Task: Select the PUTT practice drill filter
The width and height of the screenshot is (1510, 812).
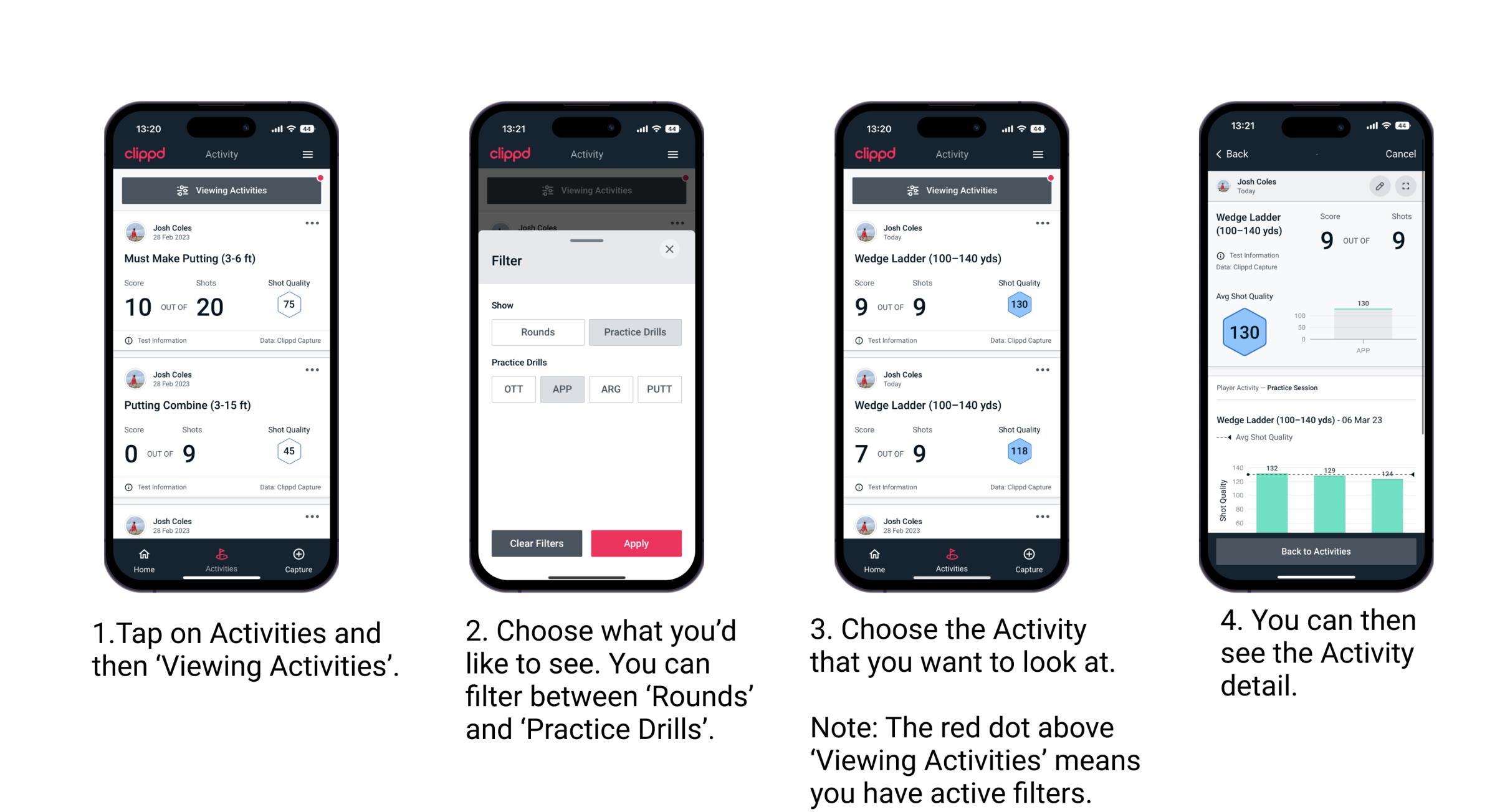Action: (660, 388)
